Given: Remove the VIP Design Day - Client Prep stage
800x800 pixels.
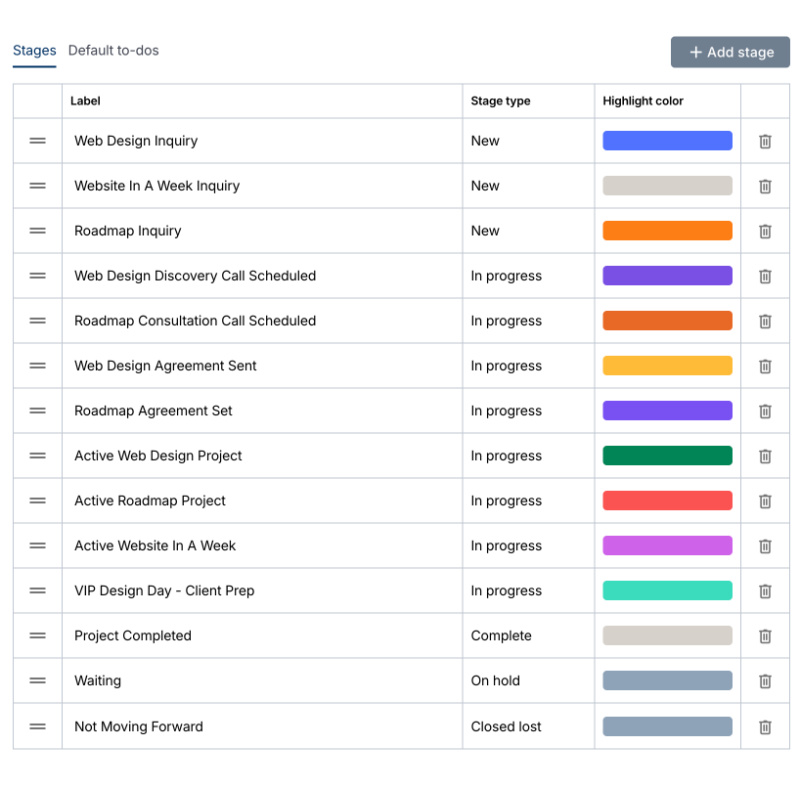Looking at the screenshot, I should click(765, 591).
